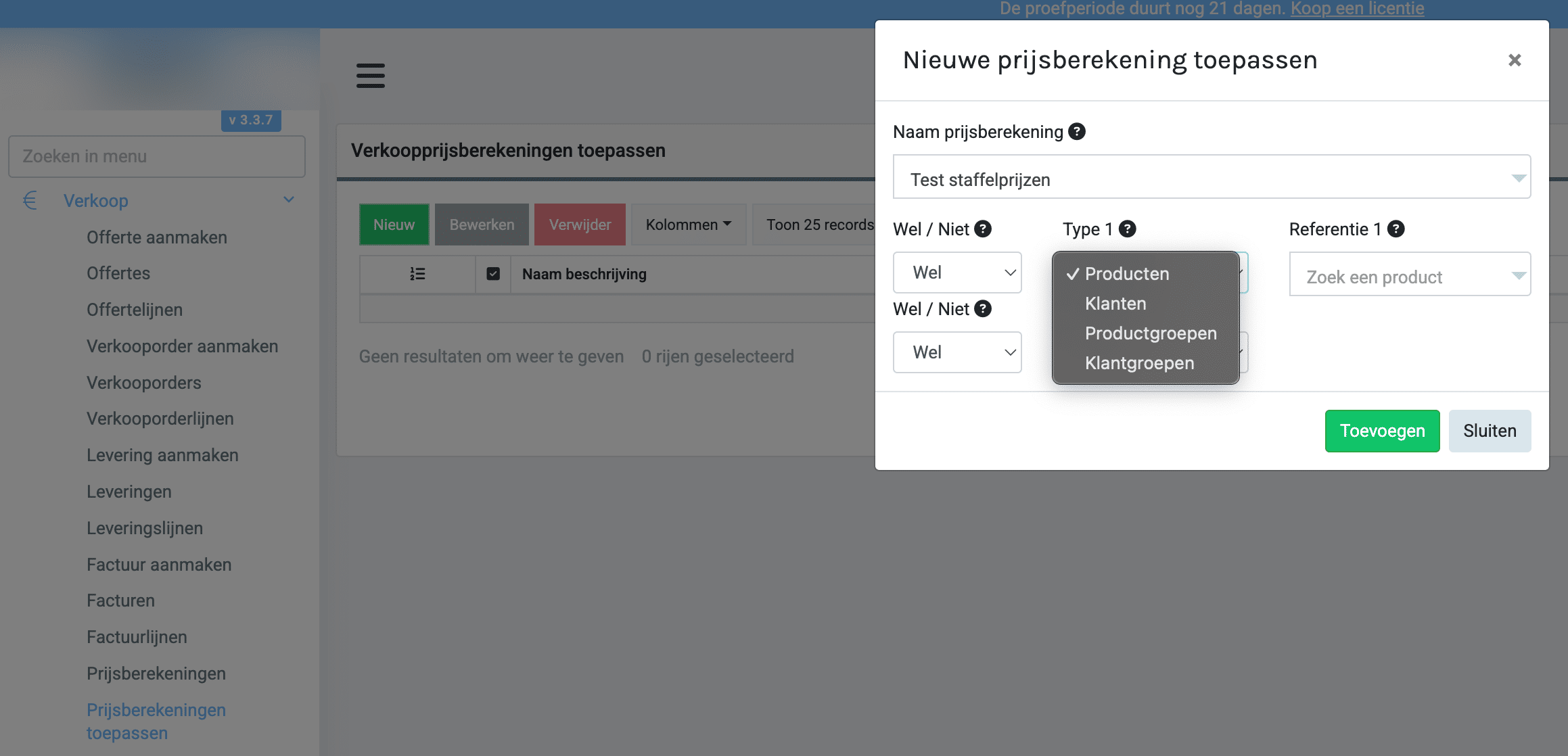Open Verkooporderlijnen in sidebar
Screen dimensions: 1568x756
click(x=160, y=419)
